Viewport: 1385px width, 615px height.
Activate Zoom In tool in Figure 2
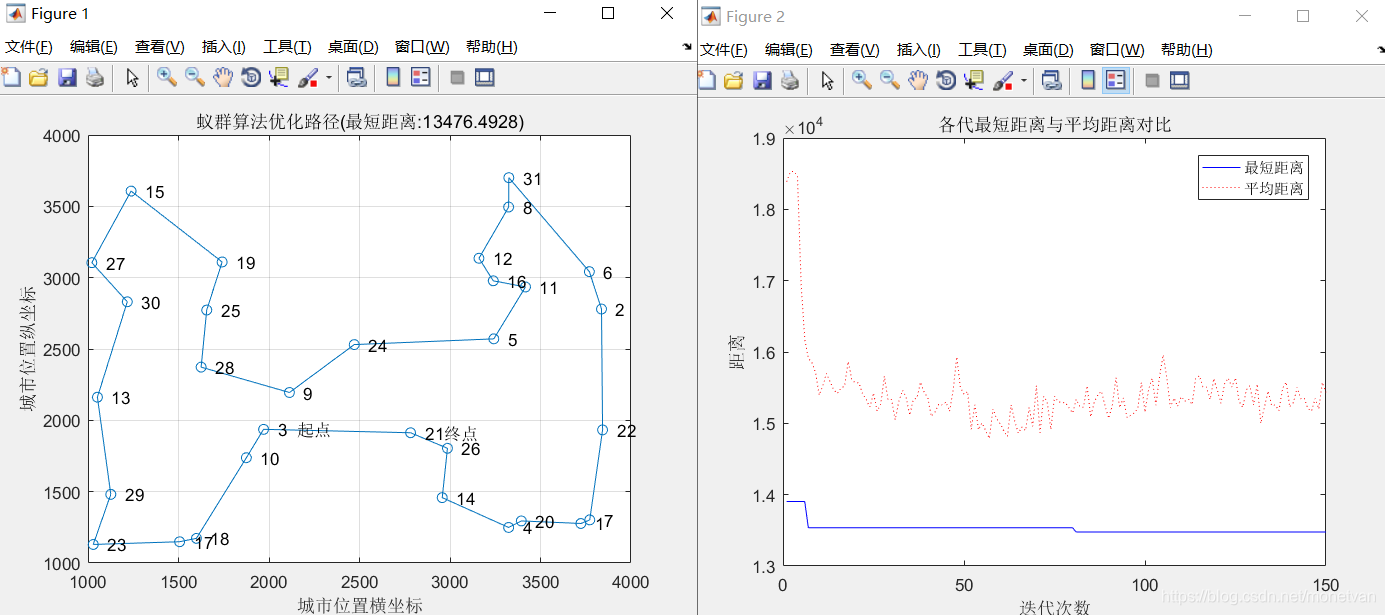click(x=861, y=79)
